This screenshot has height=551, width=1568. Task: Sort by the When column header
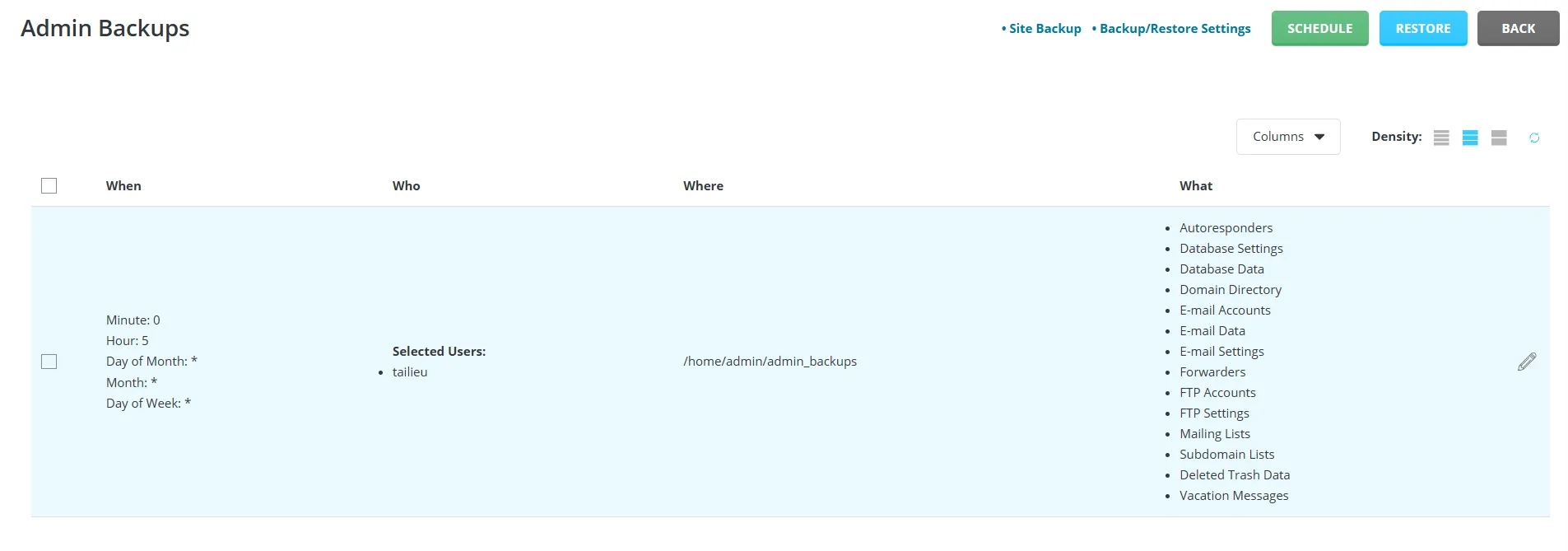coord(123,186)
